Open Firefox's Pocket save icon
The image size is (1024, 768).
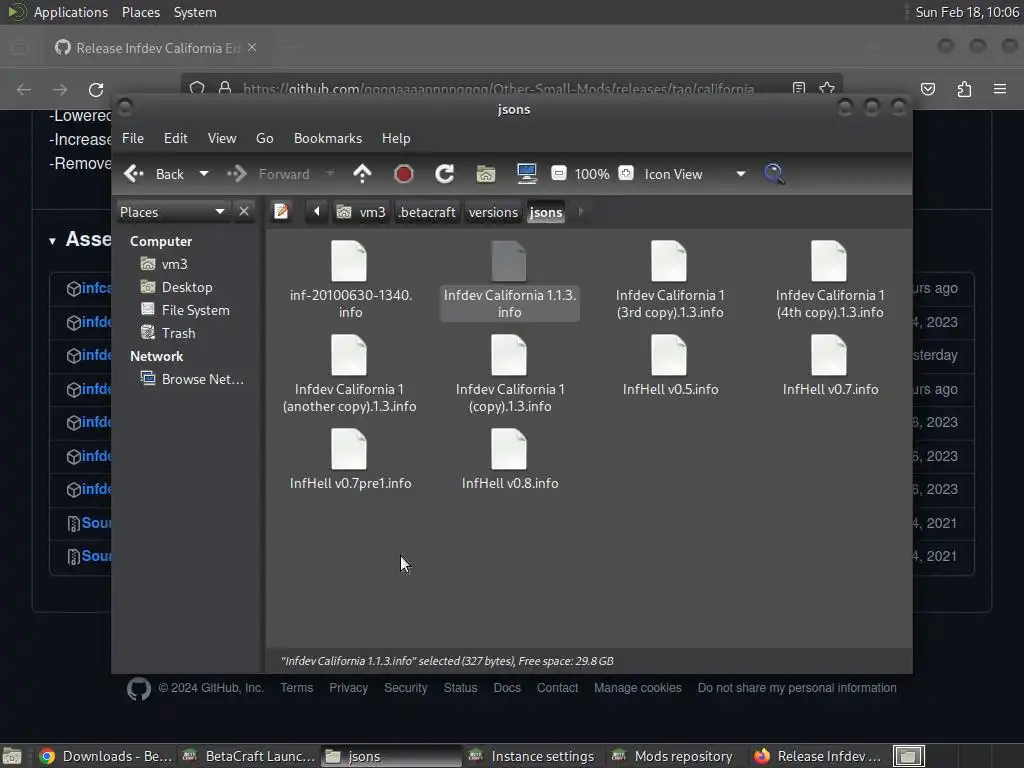tap(927, 89)
